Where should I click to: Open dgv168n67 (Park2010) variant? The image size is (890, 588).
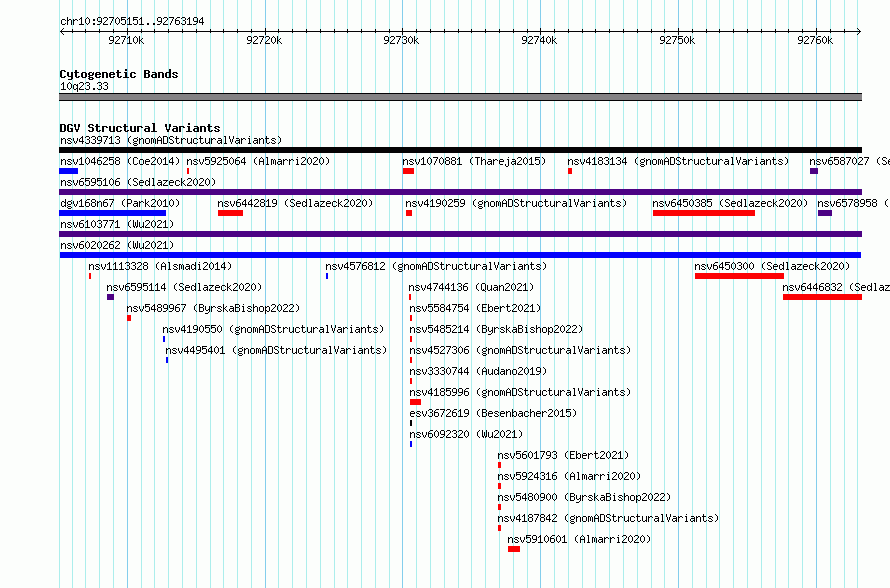(120, 203)
